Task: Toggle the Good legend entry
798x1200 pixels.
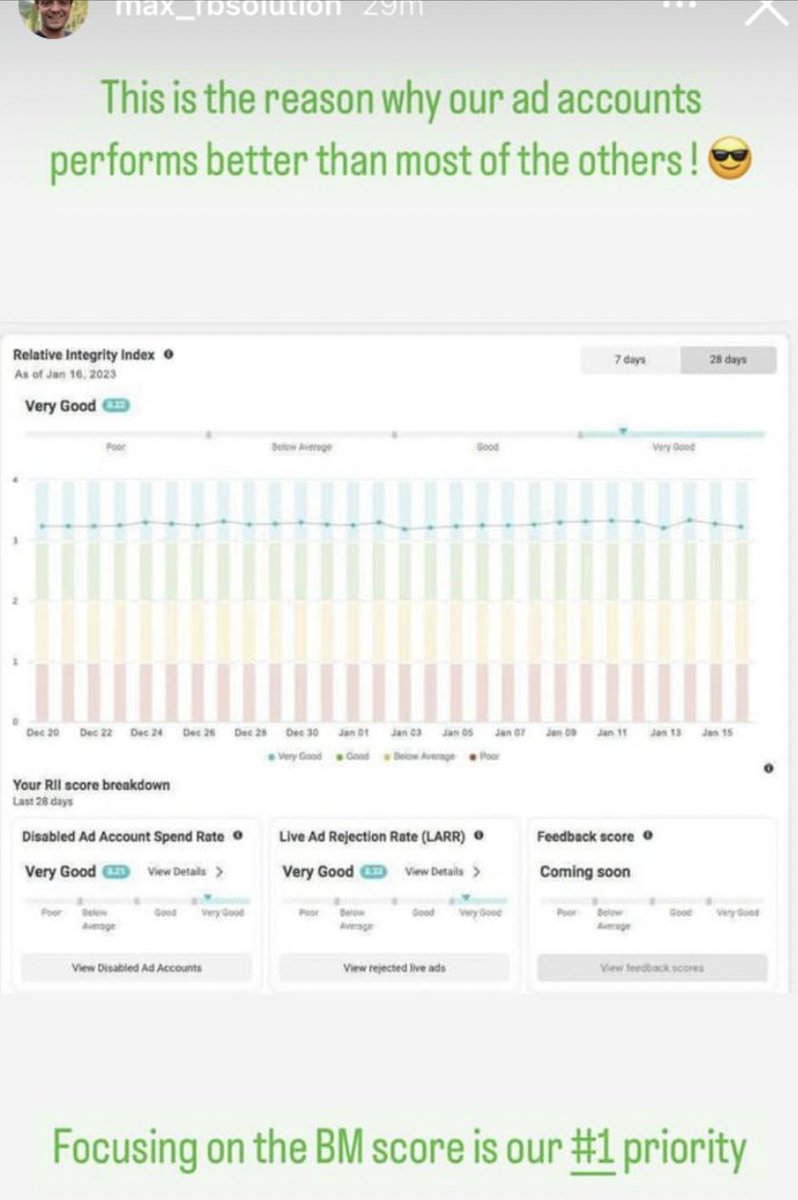Action: click(x=352, y=757)
